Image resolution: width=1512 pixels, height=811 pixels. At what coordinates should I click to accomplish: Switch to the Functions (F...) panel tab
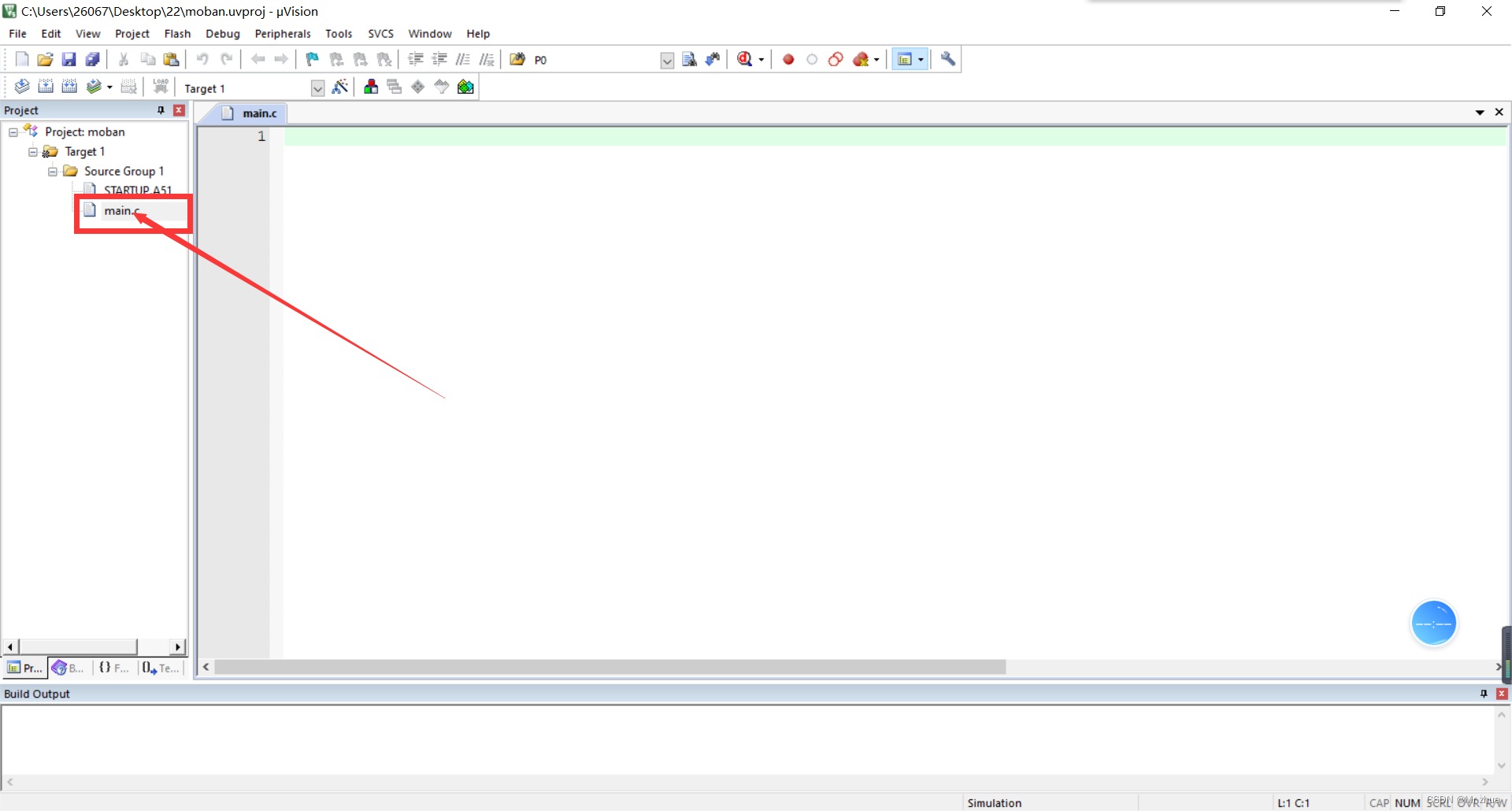115,668
